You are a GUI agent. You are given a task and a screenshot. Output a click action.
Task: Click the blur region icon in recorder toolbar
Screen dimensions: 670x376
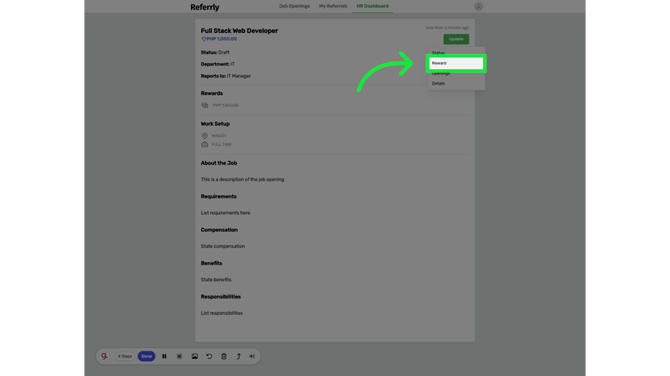click(179, 356)
